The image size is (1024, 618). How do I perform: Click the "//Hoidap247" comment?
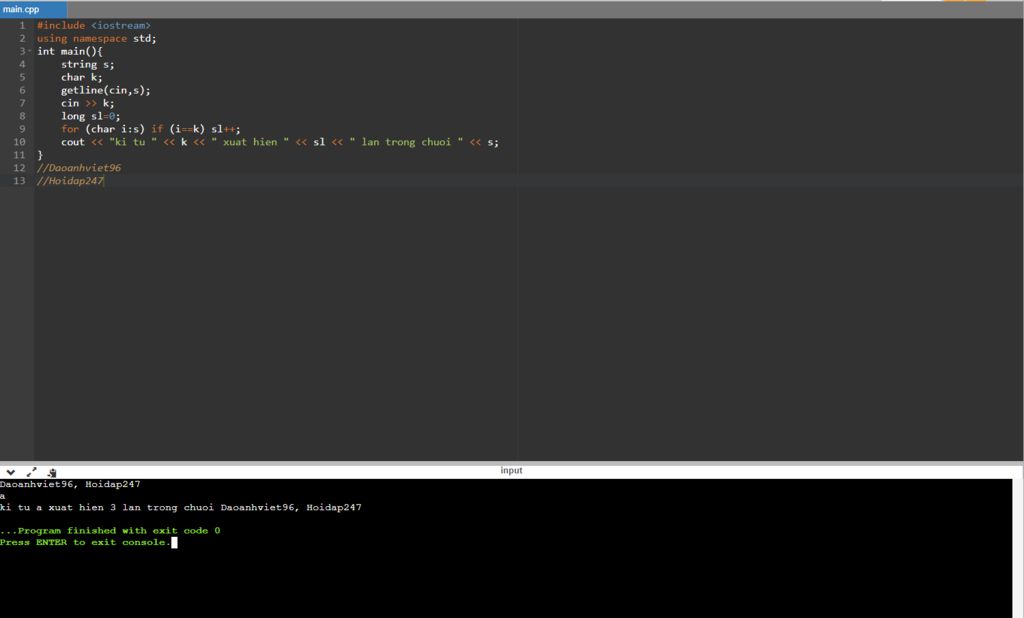[x=70, y=181]
